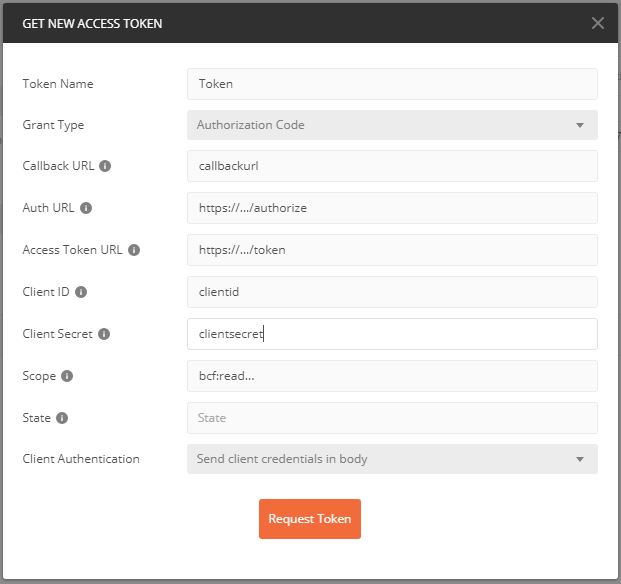Click the Access Token URL info icon
Screen dimensions: 621x584
pyautogui.click(x=134, y=250)
